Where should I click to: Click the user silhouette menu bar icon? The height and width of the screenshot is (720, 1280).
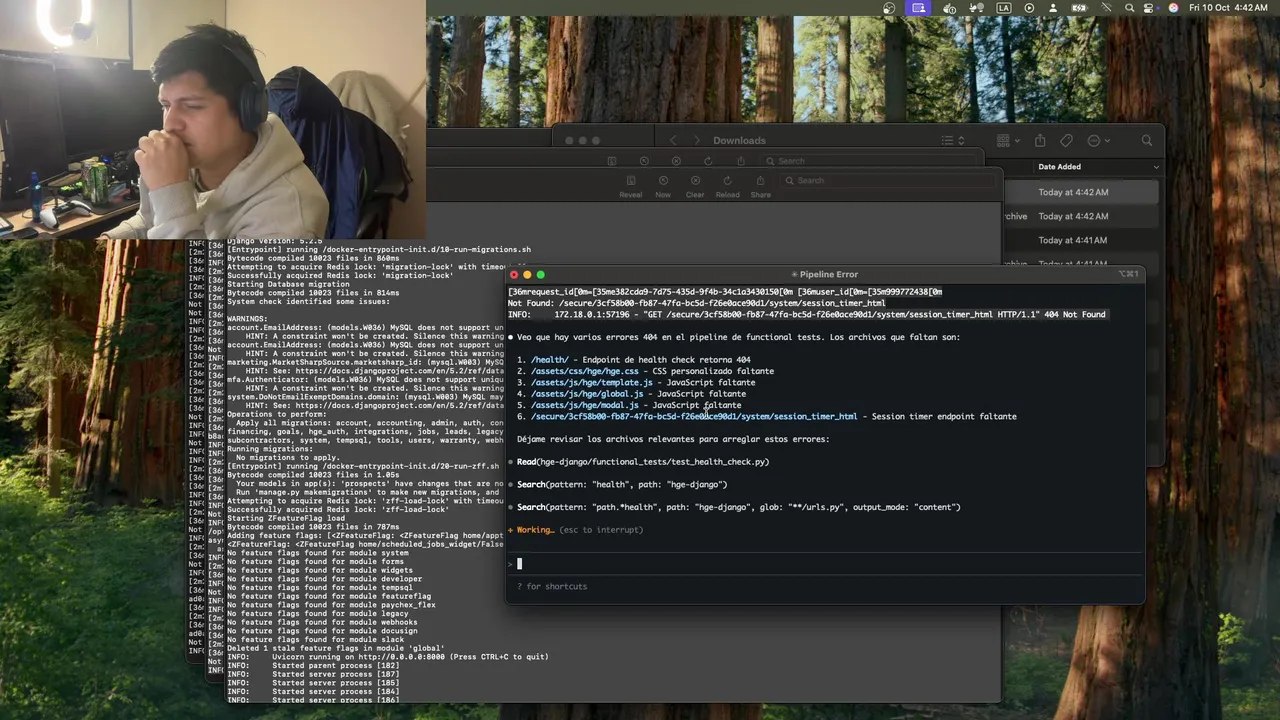1053,8
